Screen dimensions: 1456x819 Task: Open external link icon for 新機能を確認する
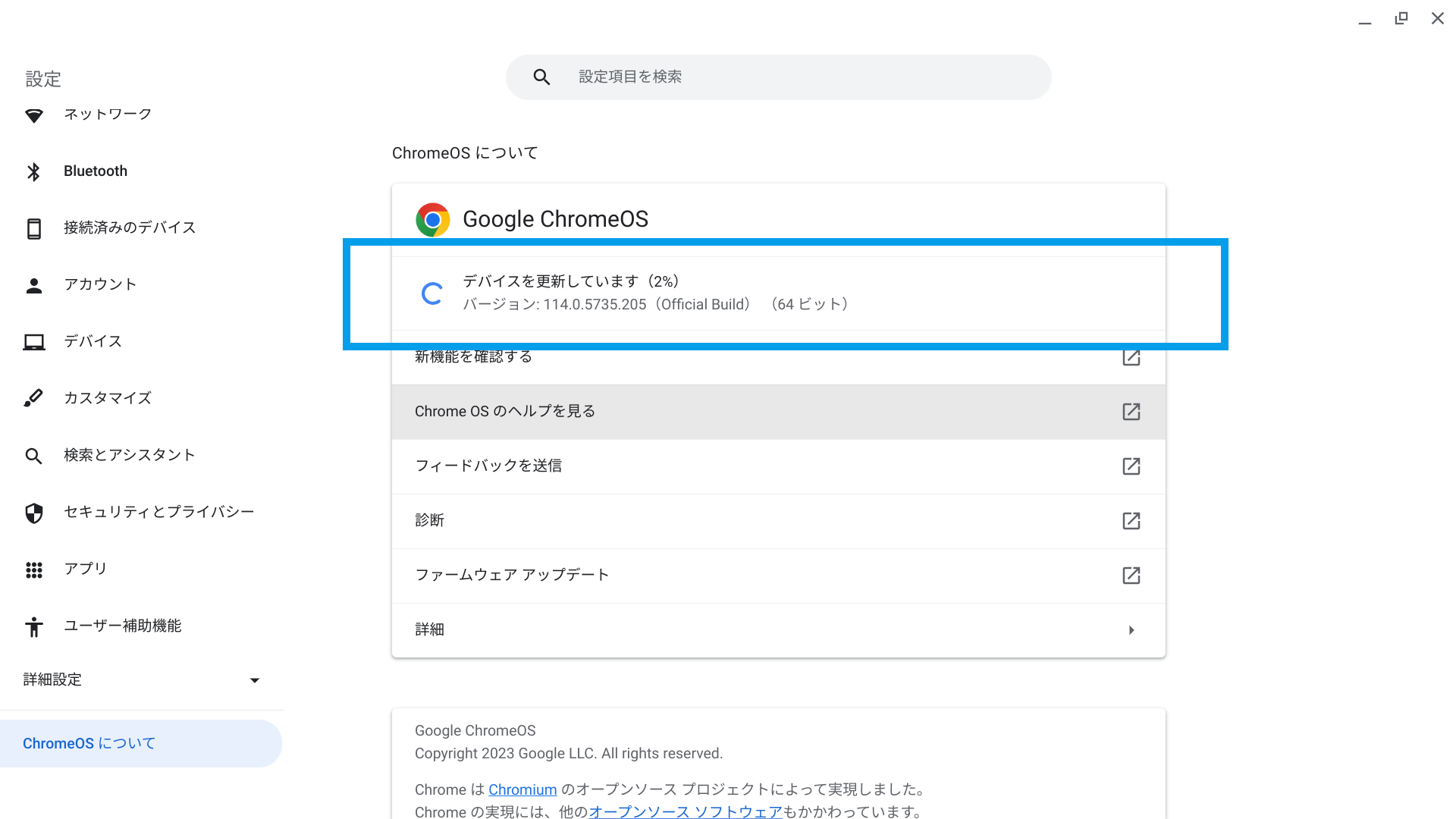coord(1131,356)
